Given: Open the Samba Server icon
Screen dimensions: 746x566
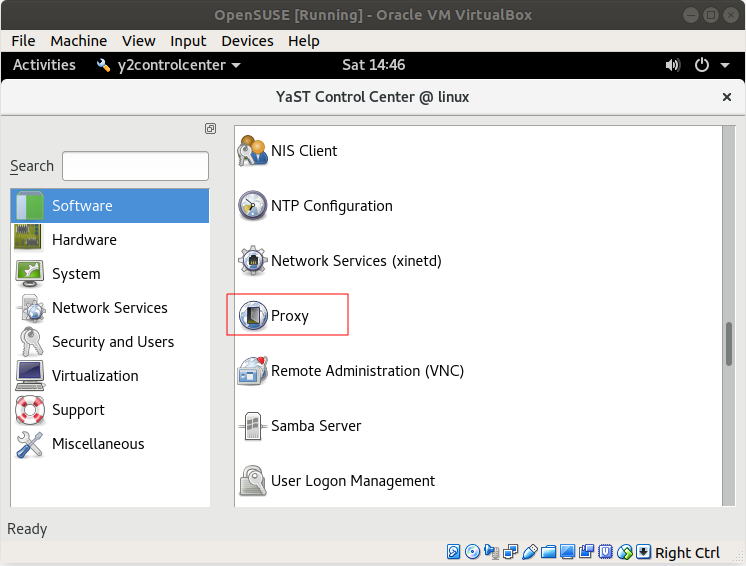Looking at the screenshot, I should click(x=252, y=426).
